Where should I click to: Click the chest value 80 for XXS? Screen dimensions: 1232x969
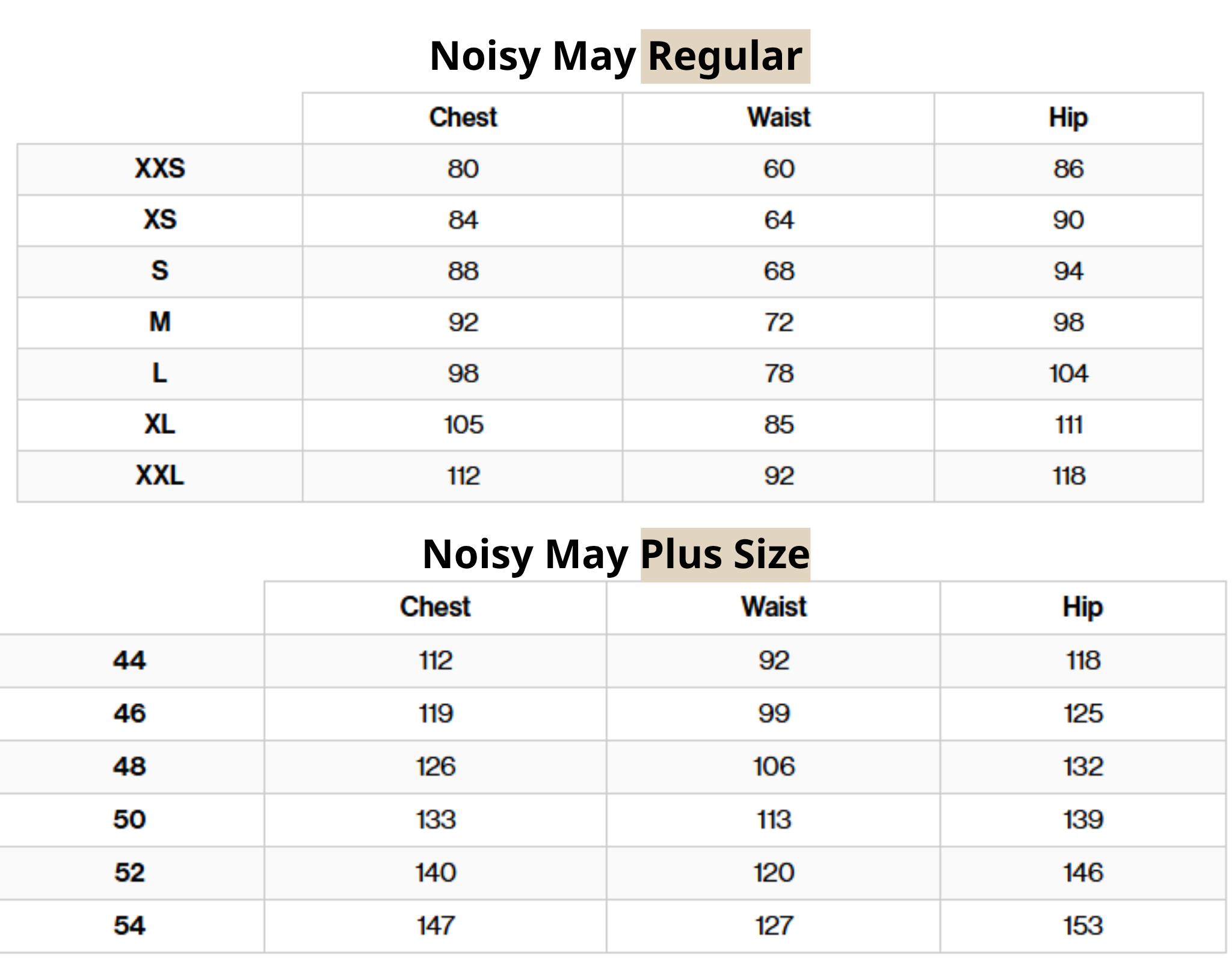(x=463, y=169)
